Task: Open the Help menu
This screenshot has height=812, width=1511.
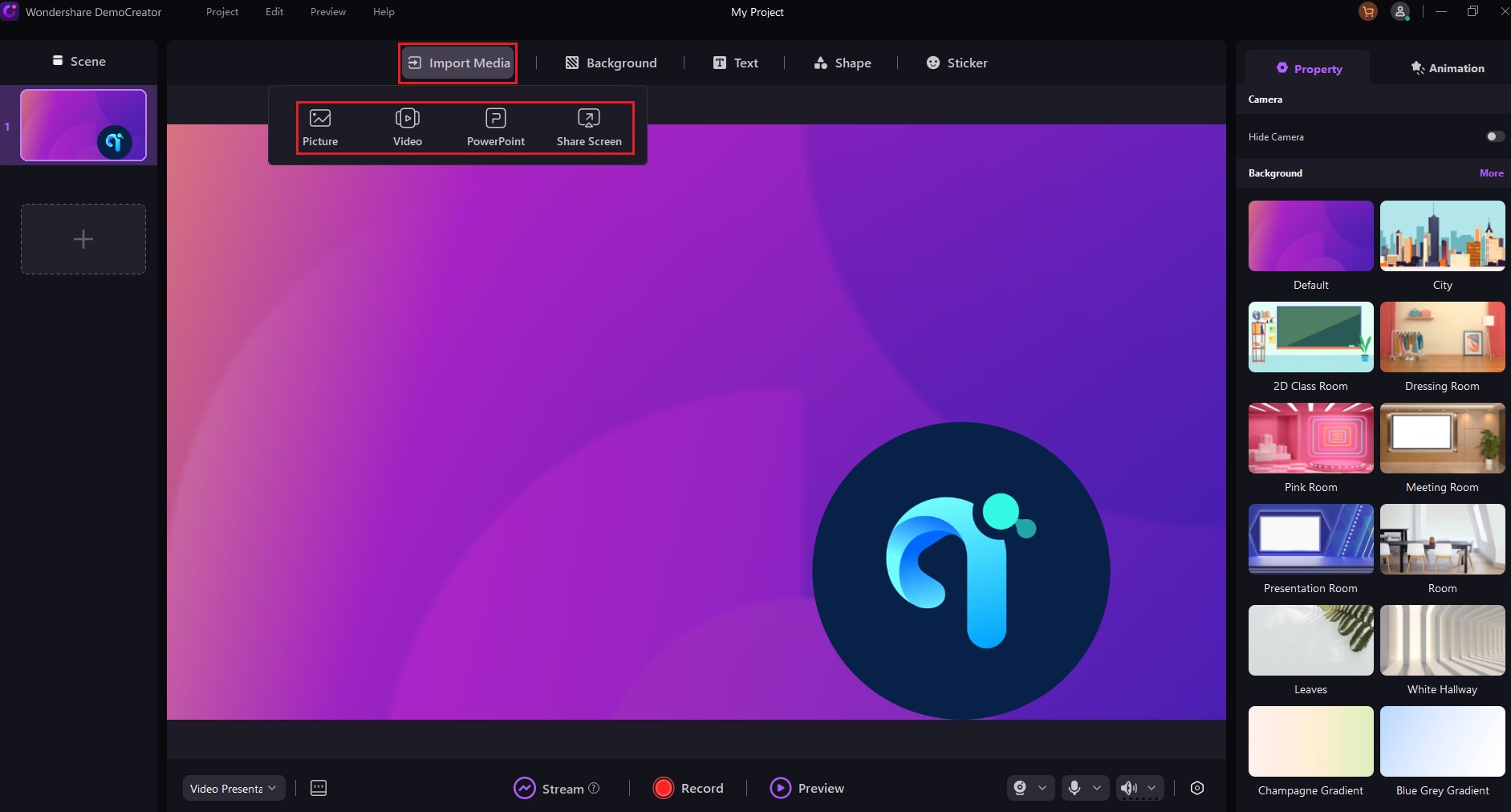Action: pos(384,12)
